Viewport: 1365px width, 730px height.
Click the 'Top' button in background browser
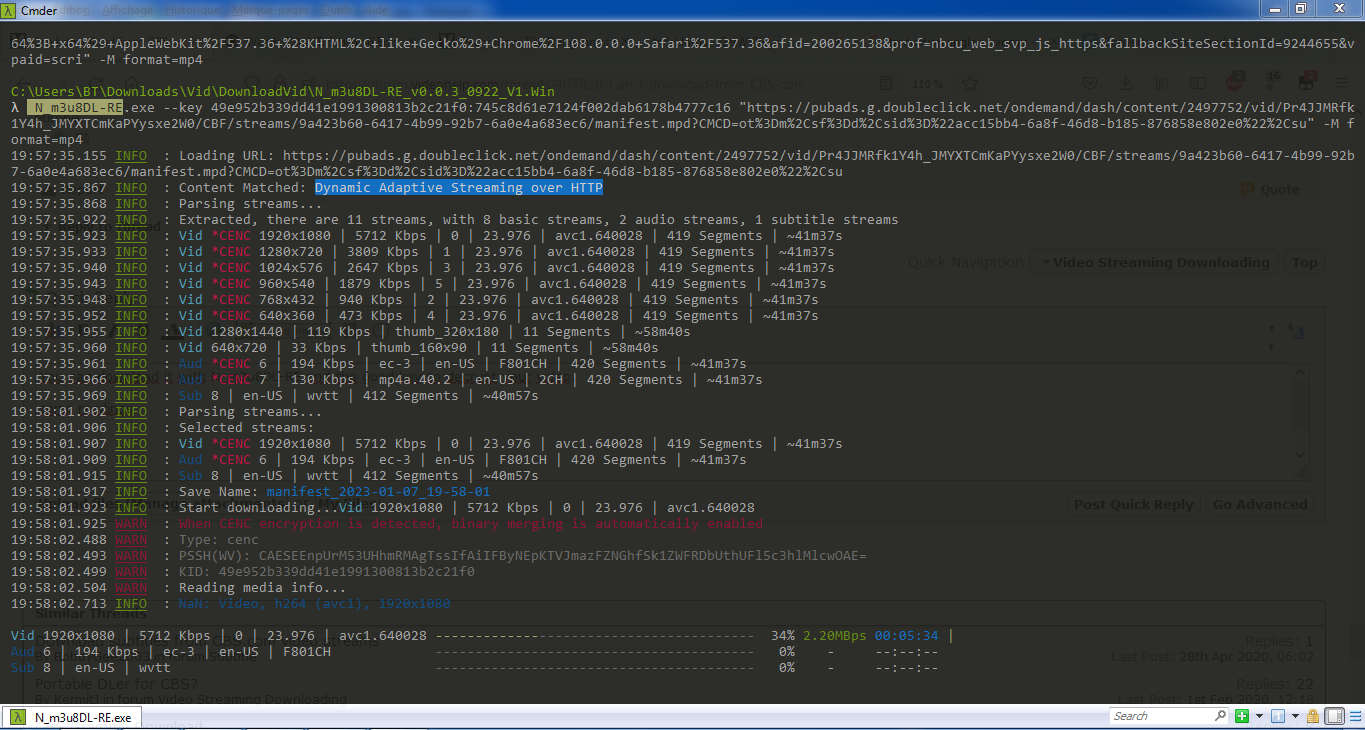click(x=1305, y=262)
